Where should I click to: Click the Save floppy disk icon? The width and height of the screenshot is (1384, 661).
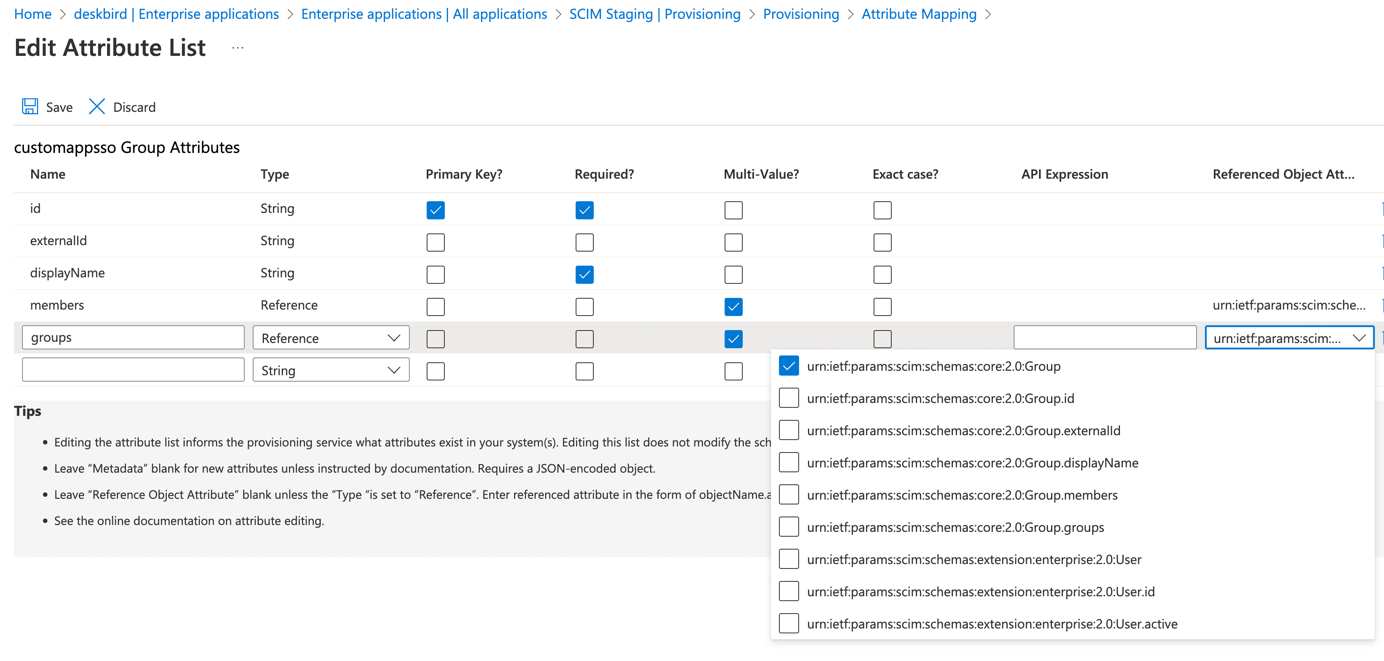(x=30, y=107)
